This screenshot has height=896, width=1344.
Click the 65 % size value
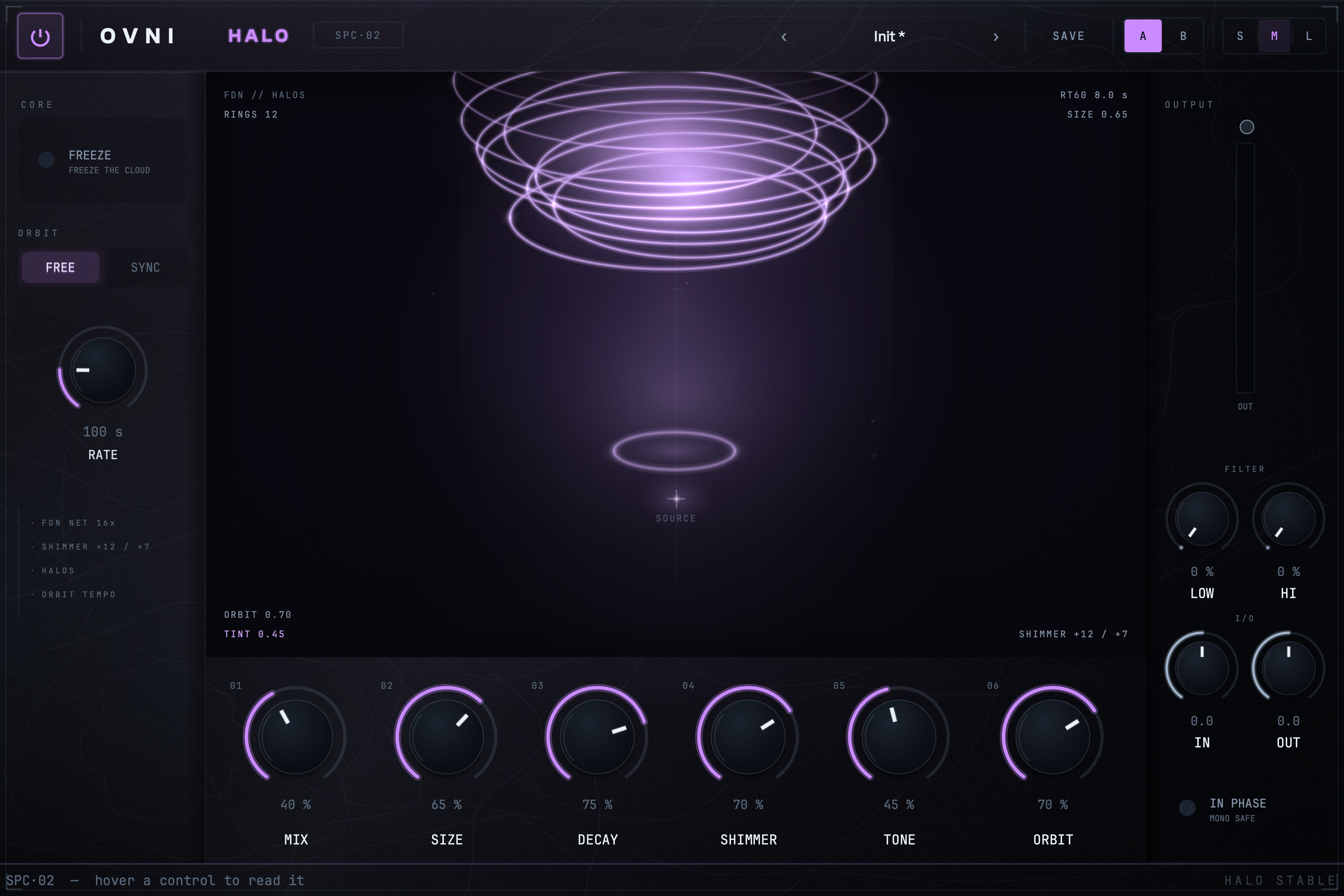point(446,805)
